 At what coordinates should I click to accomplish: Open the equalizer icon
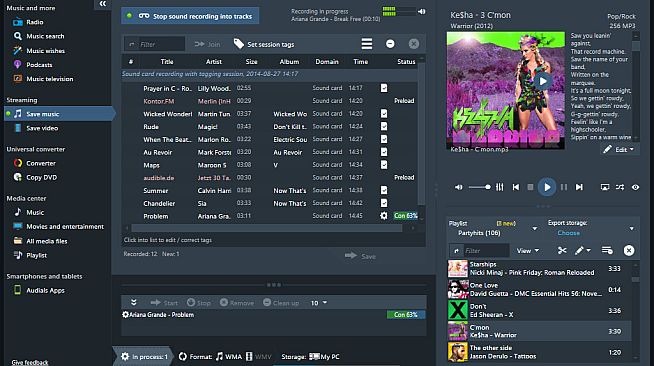pos(500,187)
